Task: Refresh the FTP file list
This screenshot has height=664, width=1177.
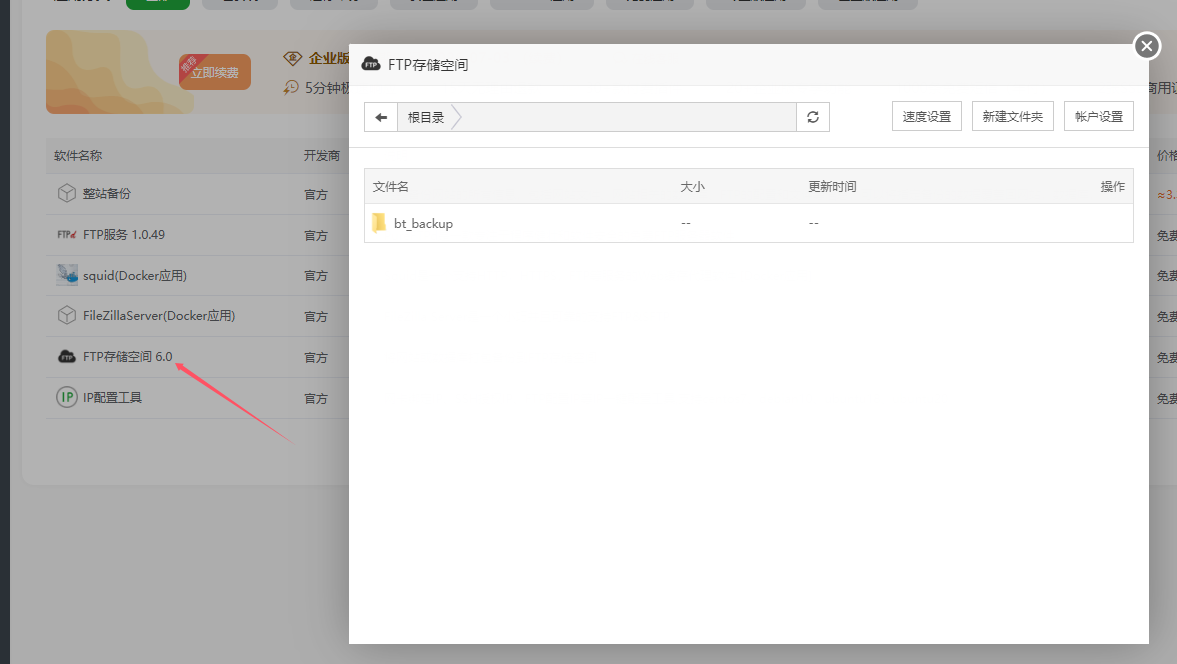Action: pos(813,117)
